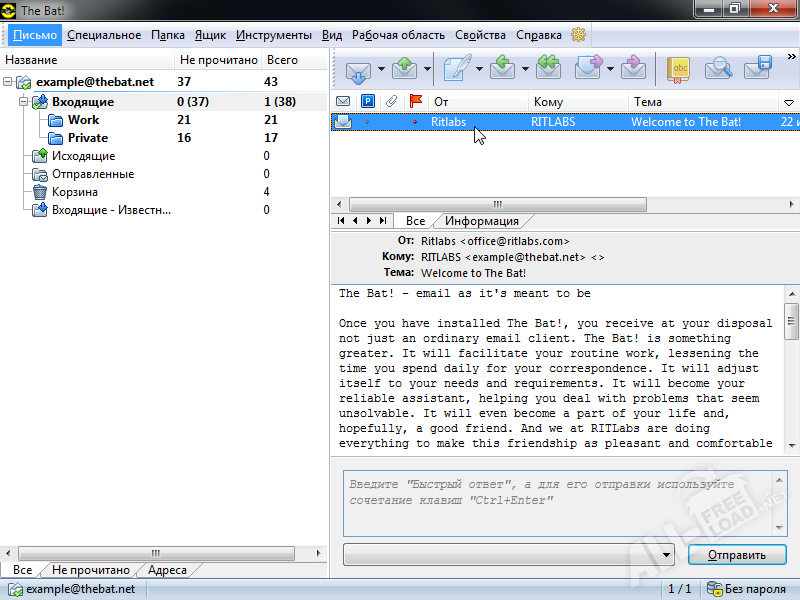Open the dropdown arrow beside Get new mail
Image resolution: width=800 pixels, height=600 pixels.
(x=381, y=69)
